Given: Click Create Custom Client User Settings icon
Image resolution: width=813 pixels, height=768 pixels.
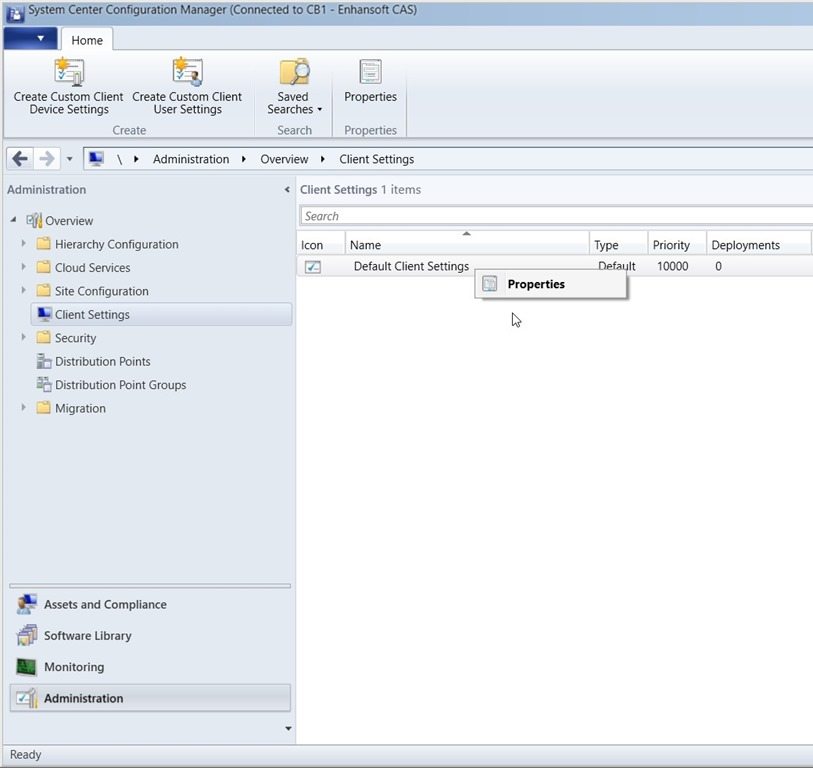Looking at the screenshot, I should 187,72.
